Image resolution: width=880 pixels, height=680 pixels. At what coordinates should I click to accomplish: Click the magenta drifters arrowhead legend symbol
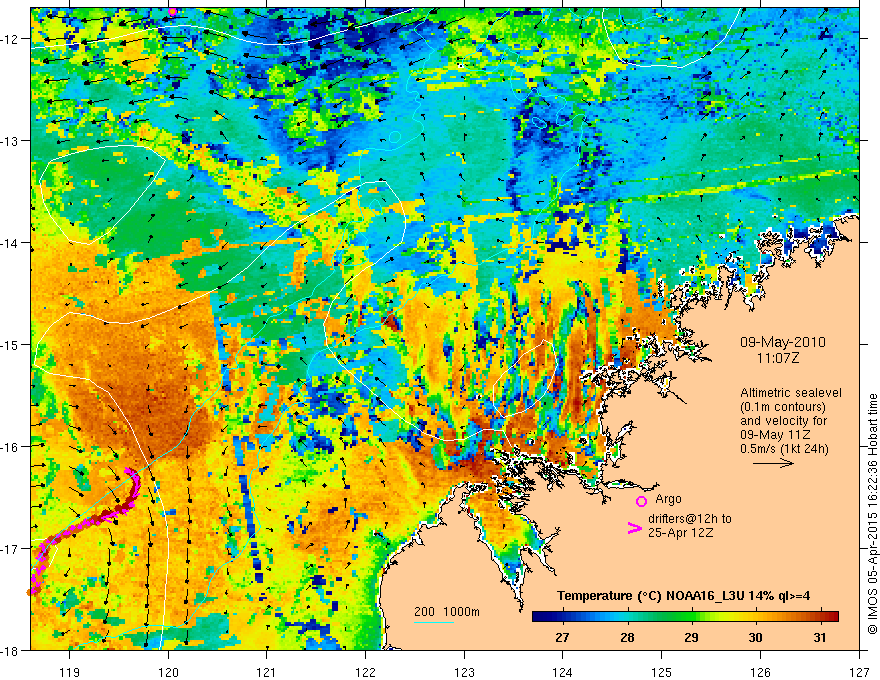coord(634,528)
